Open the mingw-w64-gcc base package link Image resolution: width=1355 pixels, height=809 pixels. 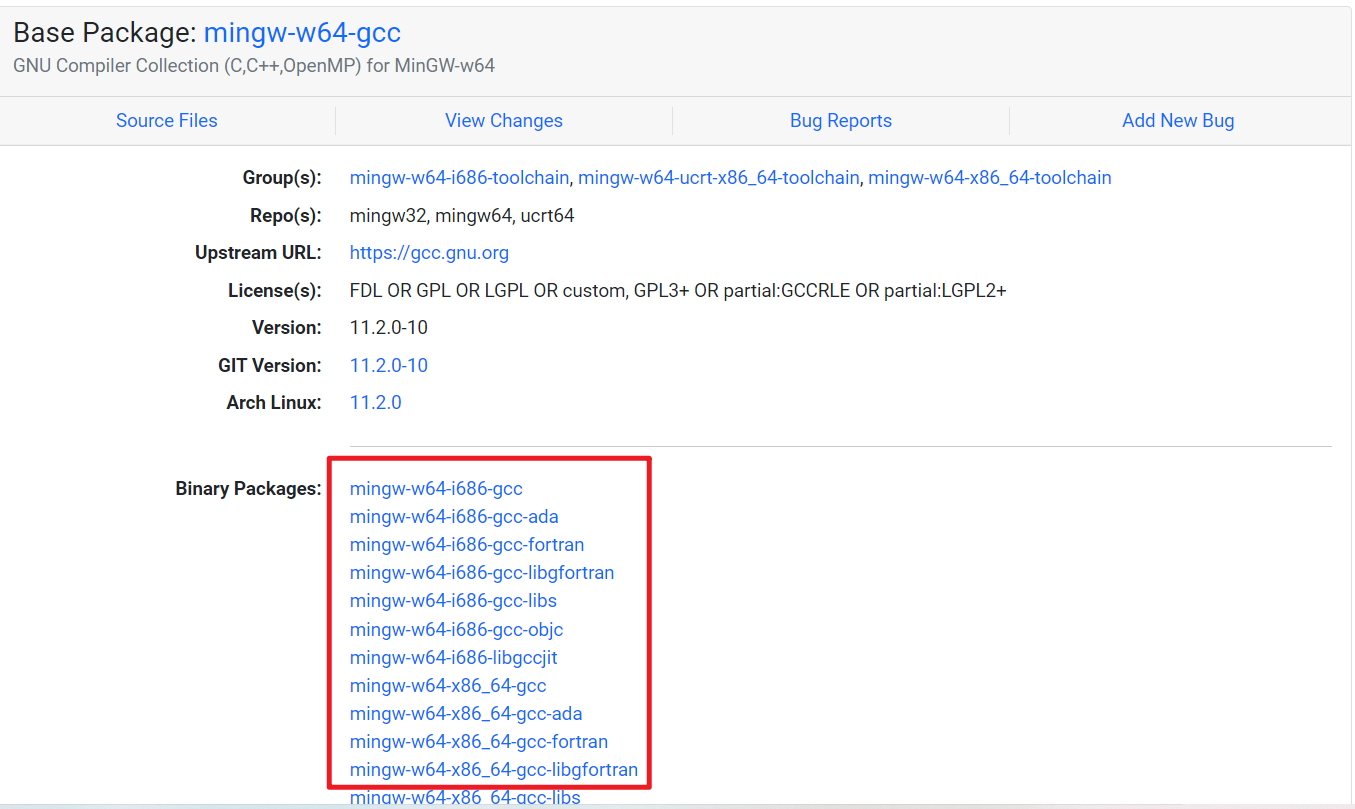pyautogui.click(x=302, y=33)
